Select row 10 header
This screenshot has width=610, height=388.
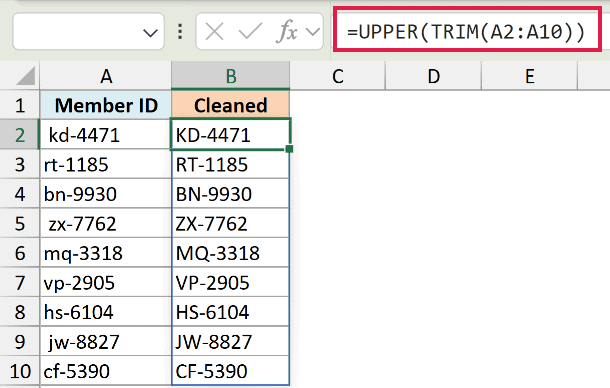20,371
